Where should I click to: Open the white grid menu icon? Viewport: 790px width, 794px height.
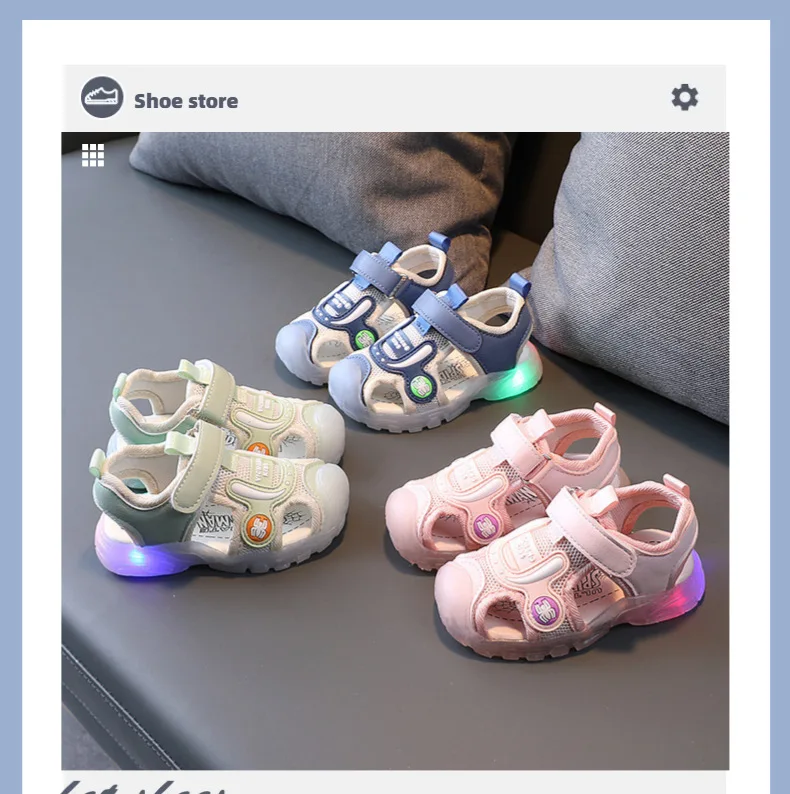[x=93, y=155]
